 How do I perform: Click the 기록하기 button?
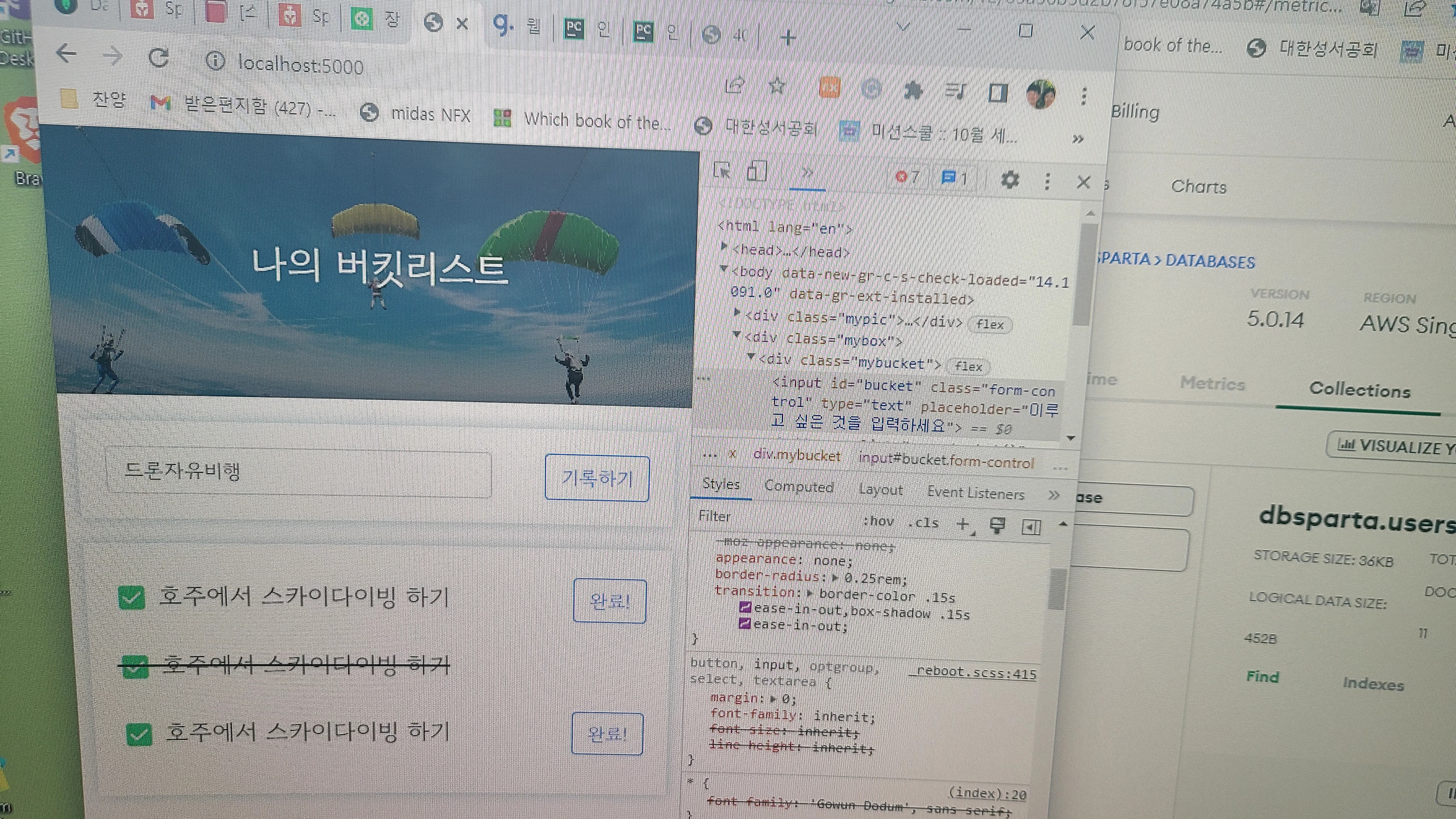597,478
